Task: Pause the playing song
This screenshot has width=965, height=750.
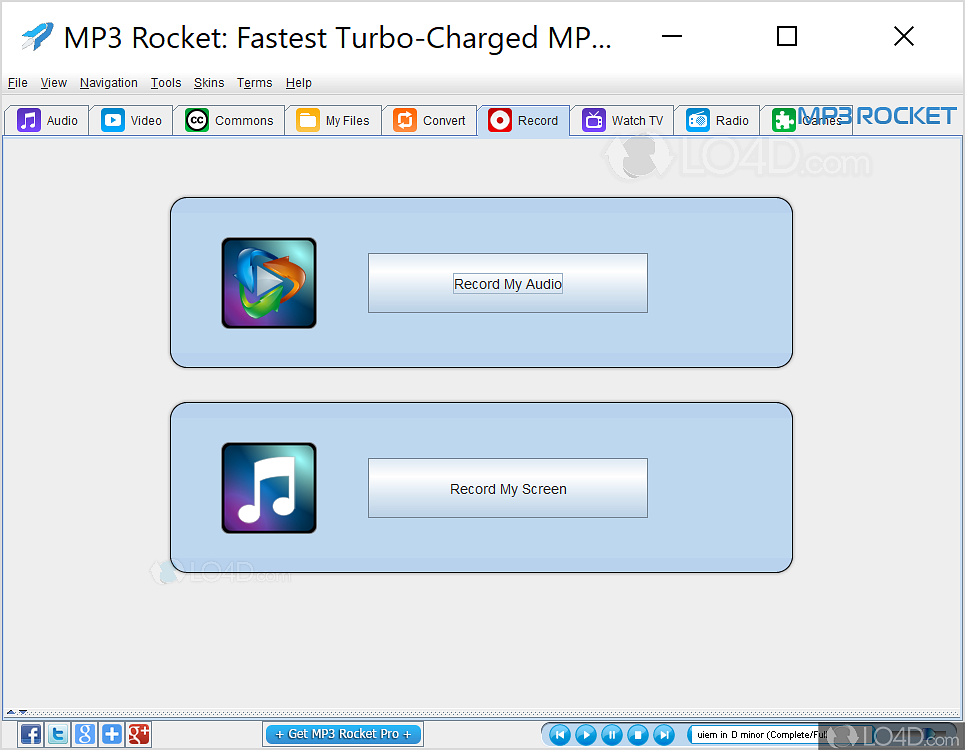Action: pyautogui.click(x=610, y=734)
